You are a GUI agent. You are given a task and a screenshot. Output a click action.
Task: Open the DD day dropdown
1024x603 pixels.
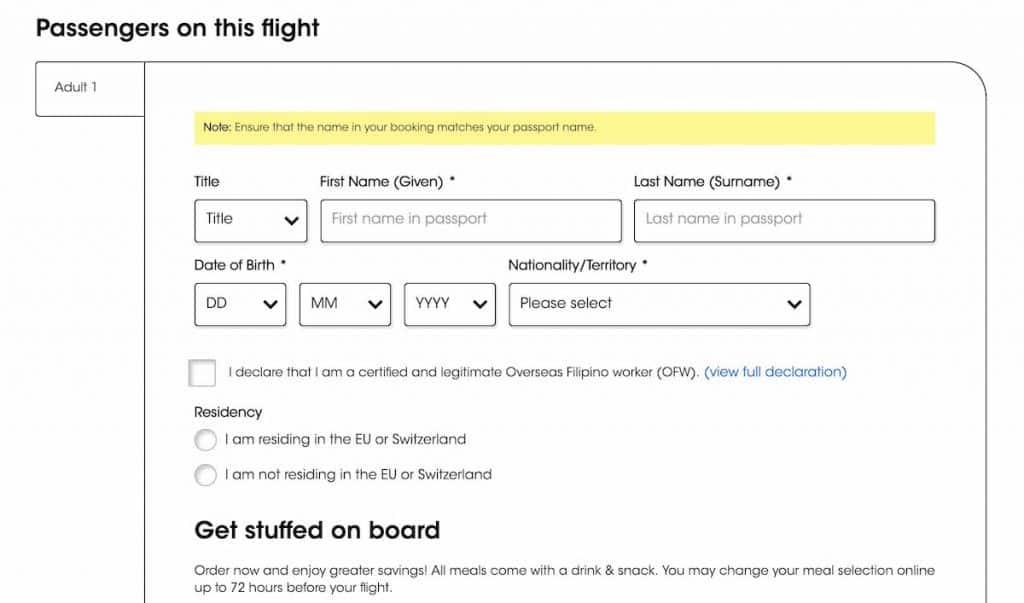pyautogui.click(x=240, y=304)
